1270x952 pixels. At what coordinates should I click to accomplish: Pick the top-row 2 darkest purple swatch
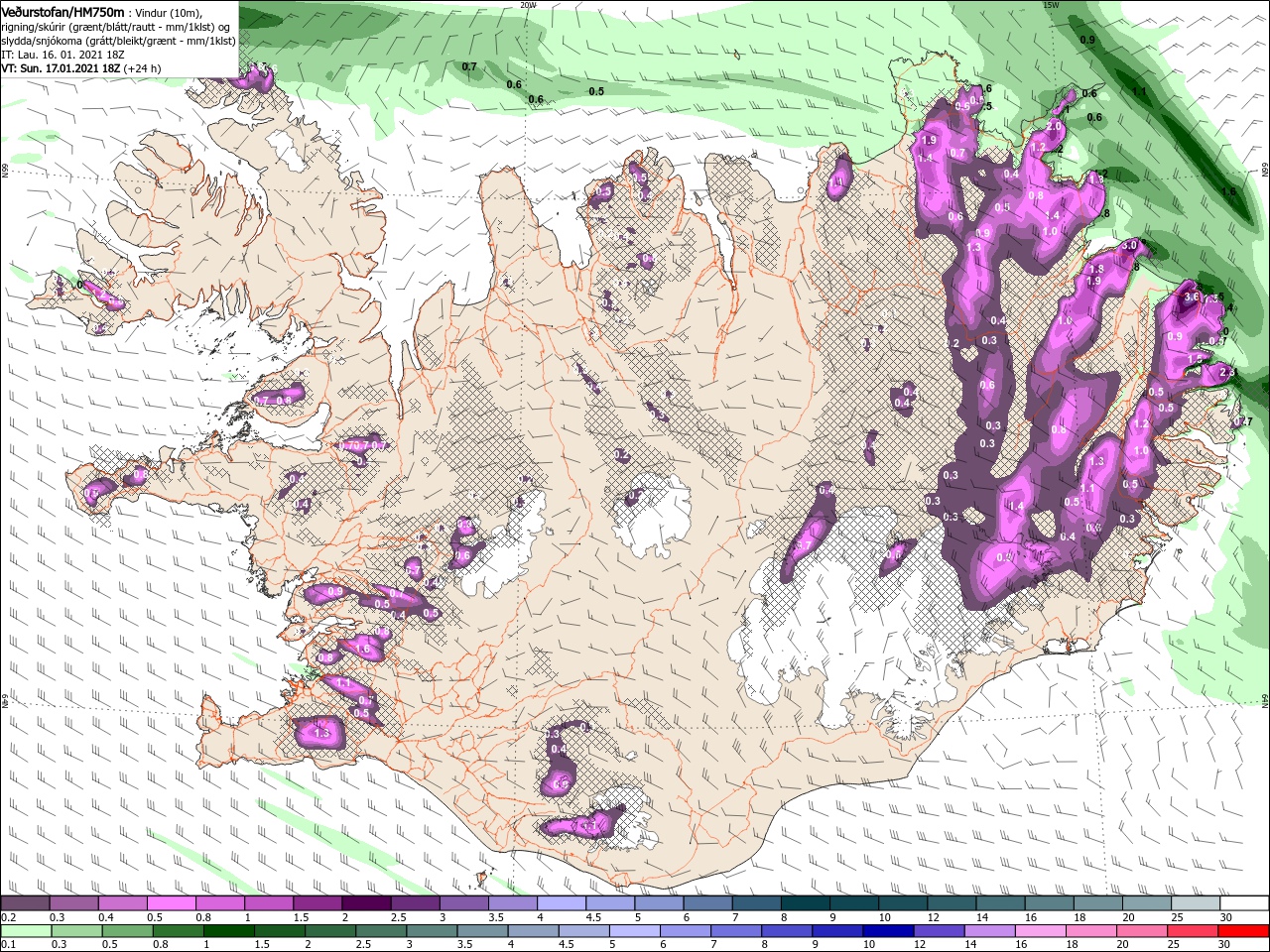coord(366,903)
